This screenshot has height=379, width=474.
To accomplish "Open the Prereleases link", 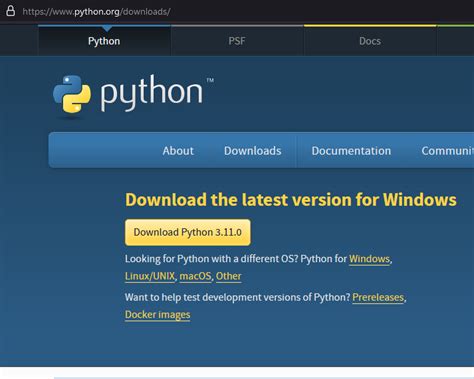I will pyautogui.click(x=378, y=297).
